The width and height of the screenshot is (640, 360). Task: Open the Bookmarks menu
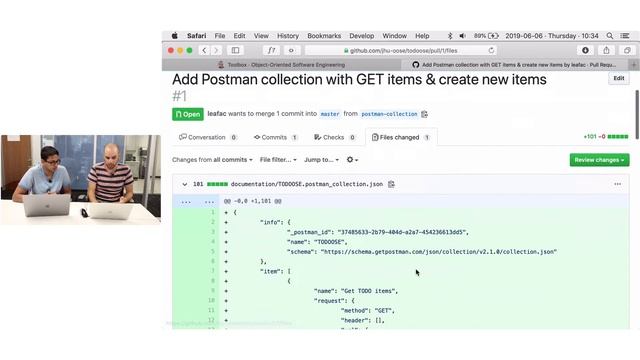(x=324, y=36)
